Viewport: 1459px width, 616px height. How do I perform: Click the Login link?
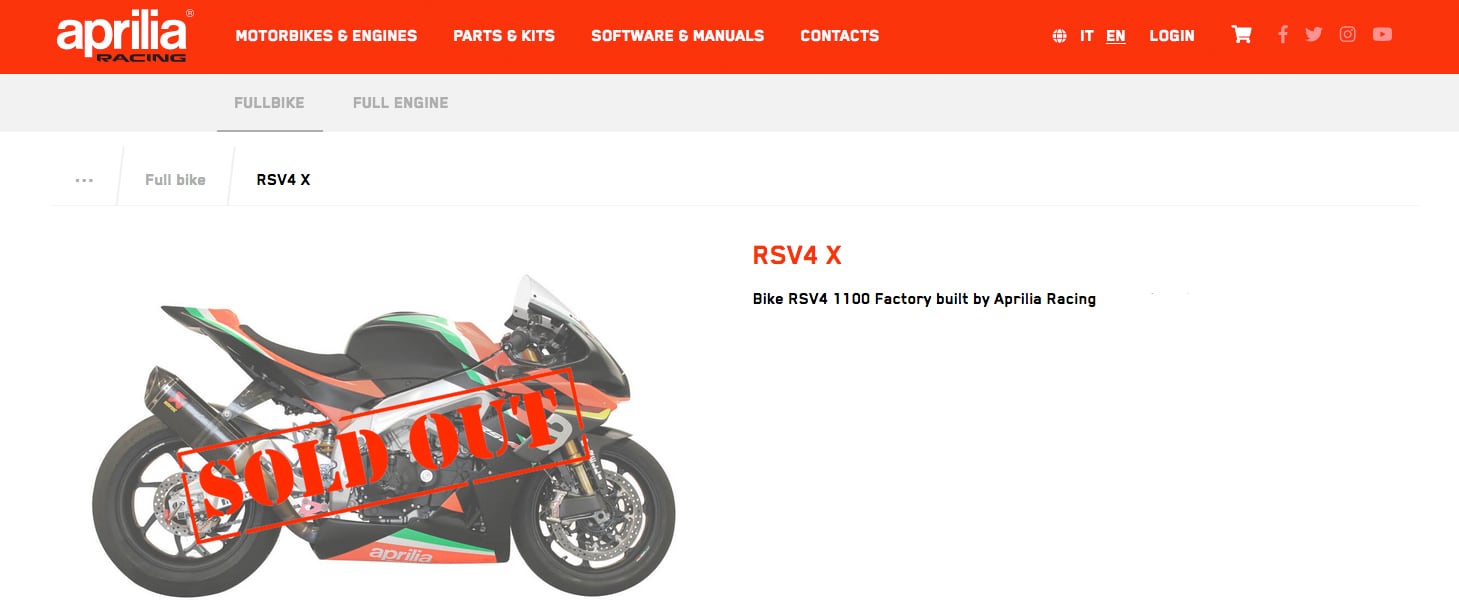click(x=1172, y=36)
